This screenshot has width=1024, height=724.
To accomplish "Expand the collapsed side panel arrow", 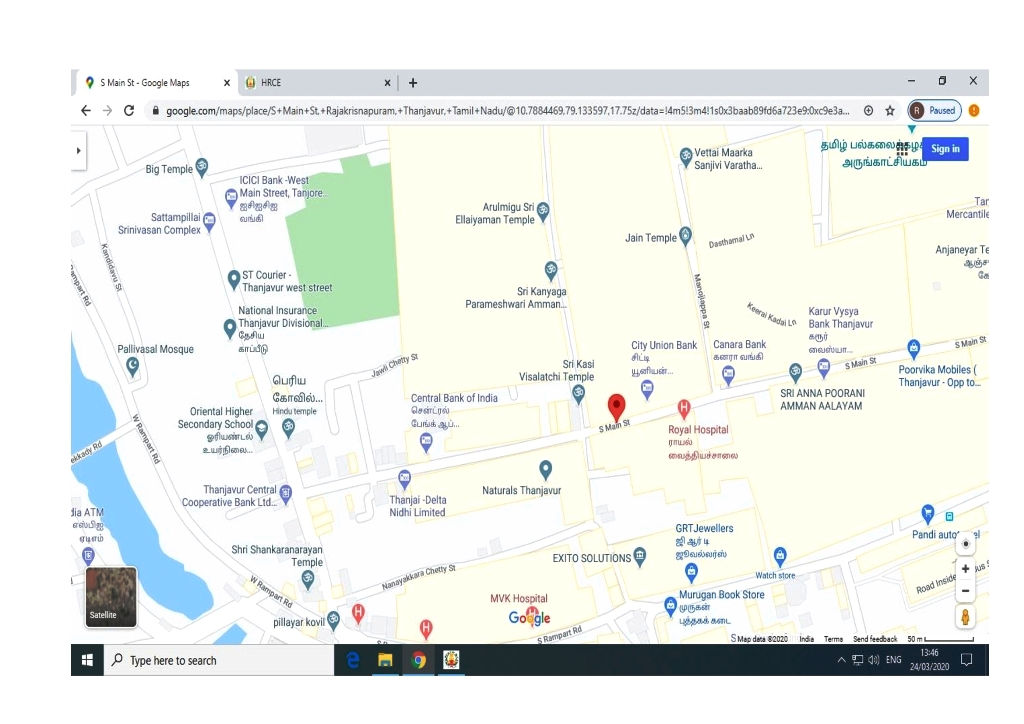I will tap(78, 150).
